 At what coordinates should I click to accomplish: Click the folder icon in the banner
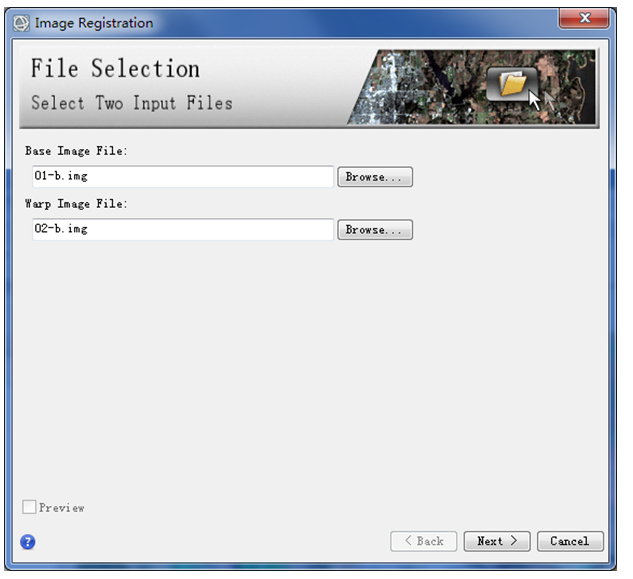pos(512,84)
